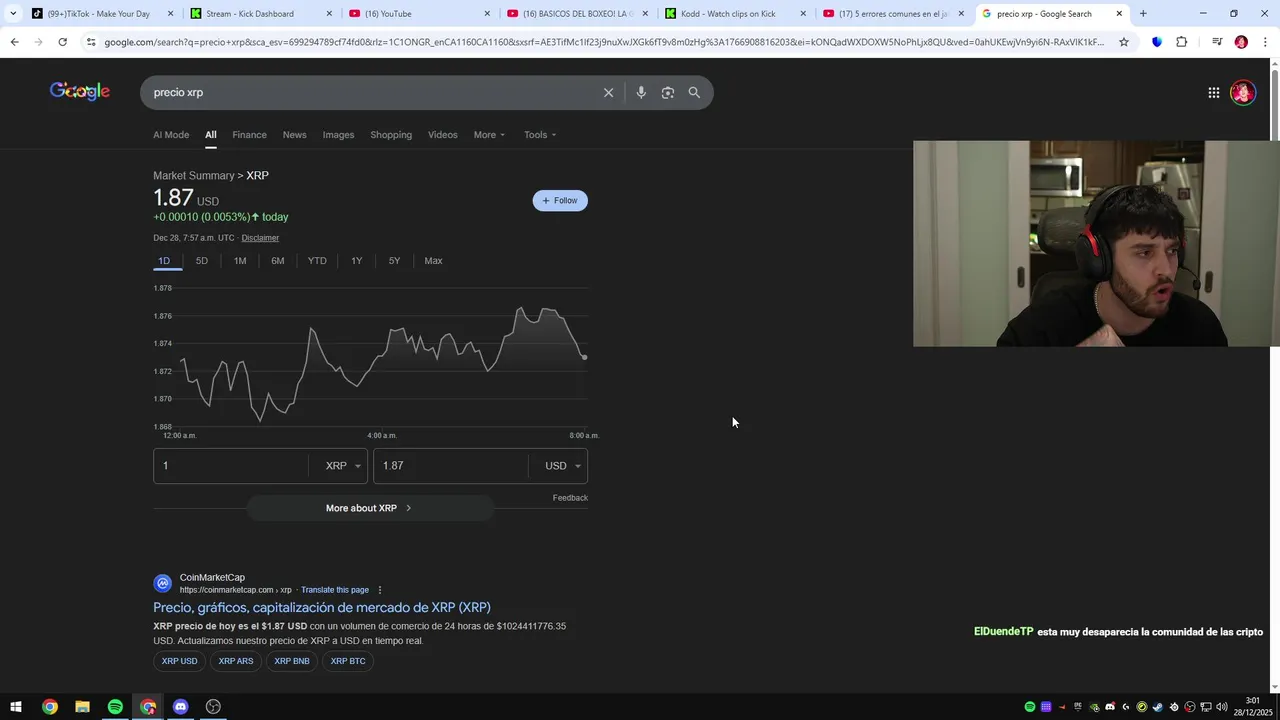Open site information icon in address bar
This screenshot has height=720, width=1280.
coord(91,42)
